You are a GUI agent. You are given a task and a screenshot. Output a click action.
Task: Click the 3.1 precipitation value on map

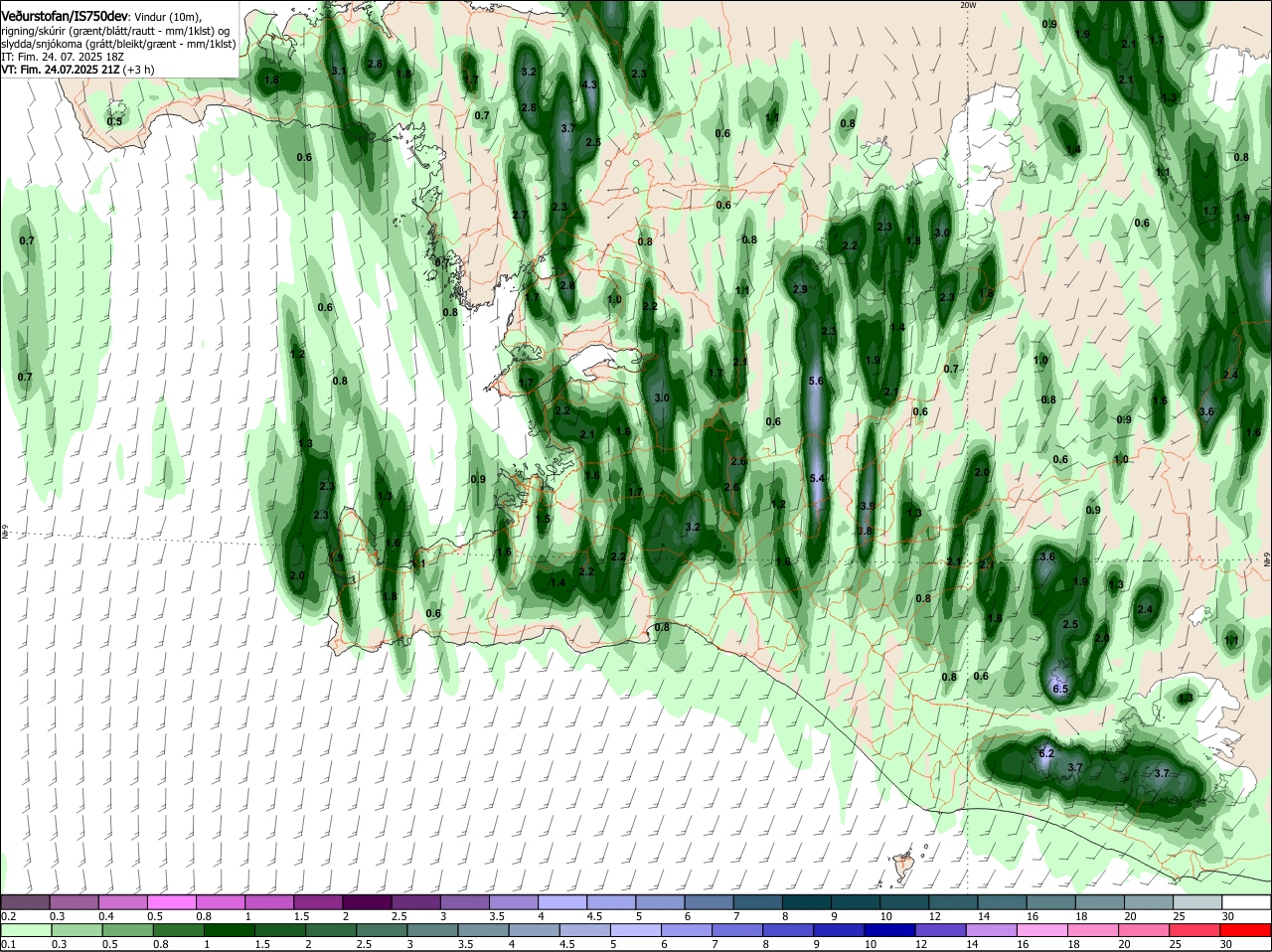338,71
